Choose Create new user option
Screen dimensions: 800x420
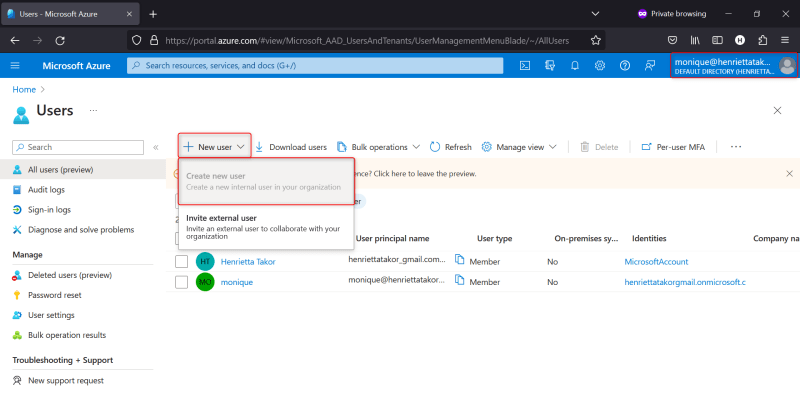pos(266,181)
